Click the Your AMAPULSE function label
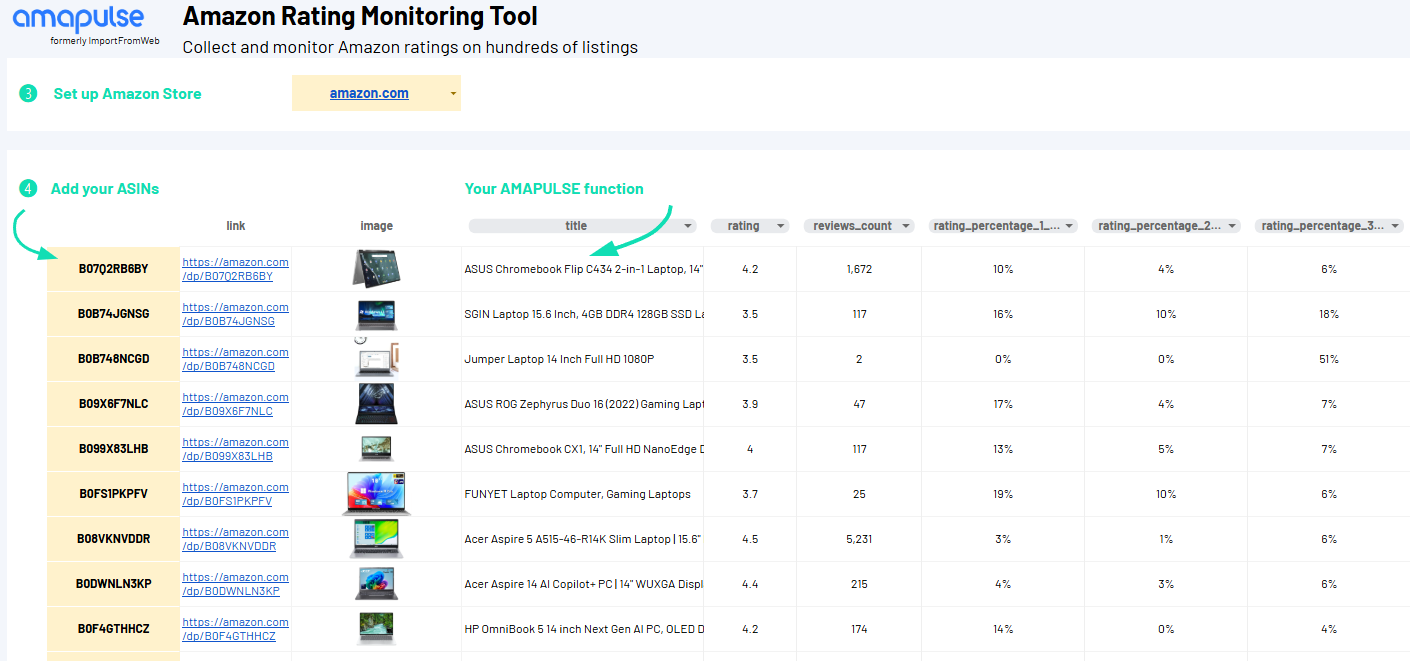Screen dimensions: 1410x661 click(554, 188)
